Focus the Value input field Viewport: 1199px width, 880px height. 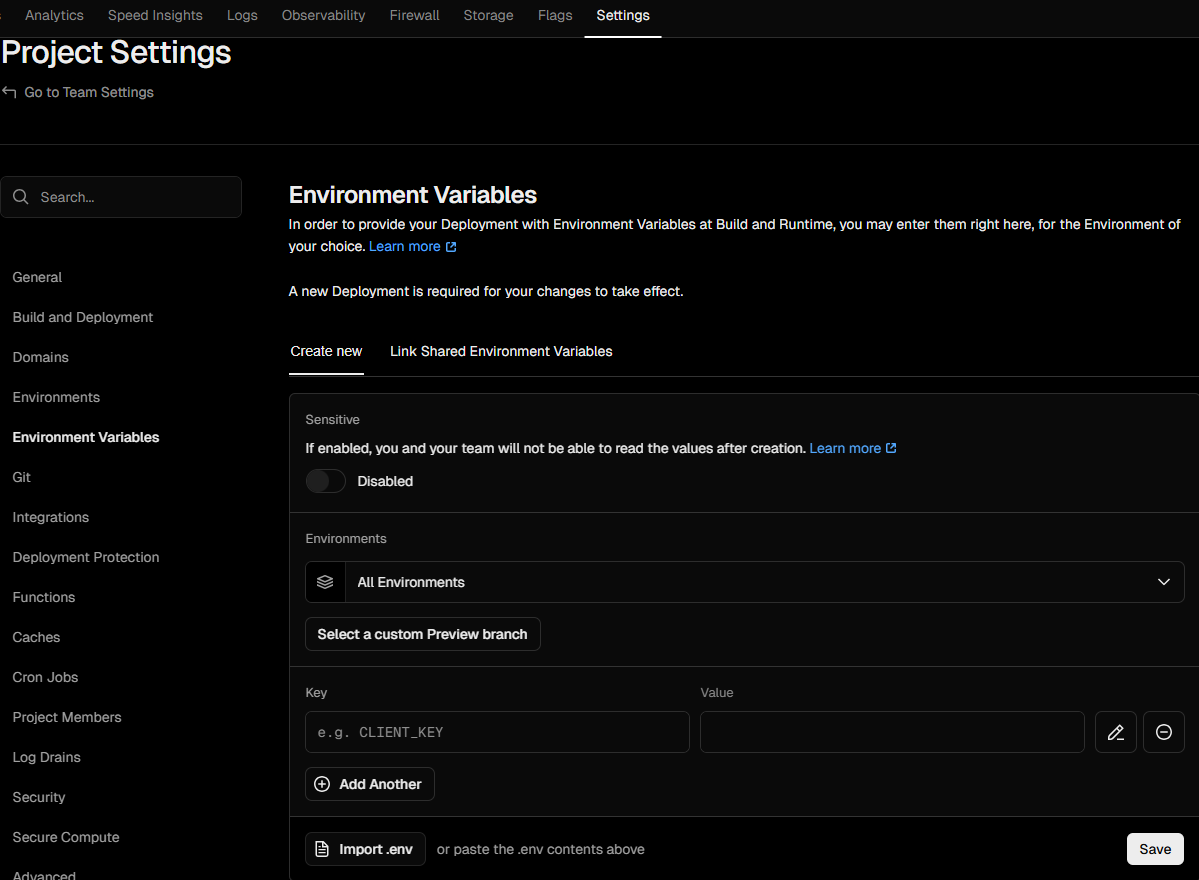tap(892, 732)
